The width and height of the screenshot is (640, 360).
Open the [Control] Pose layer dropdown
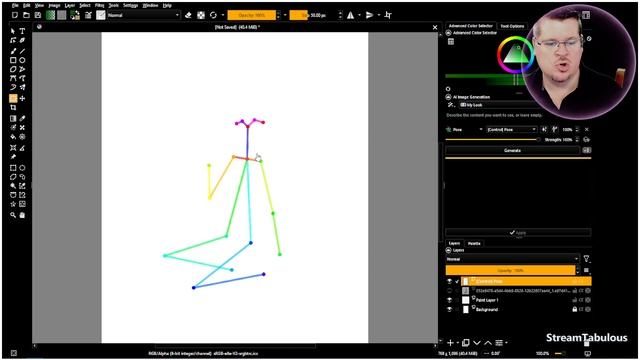[511, 129]
